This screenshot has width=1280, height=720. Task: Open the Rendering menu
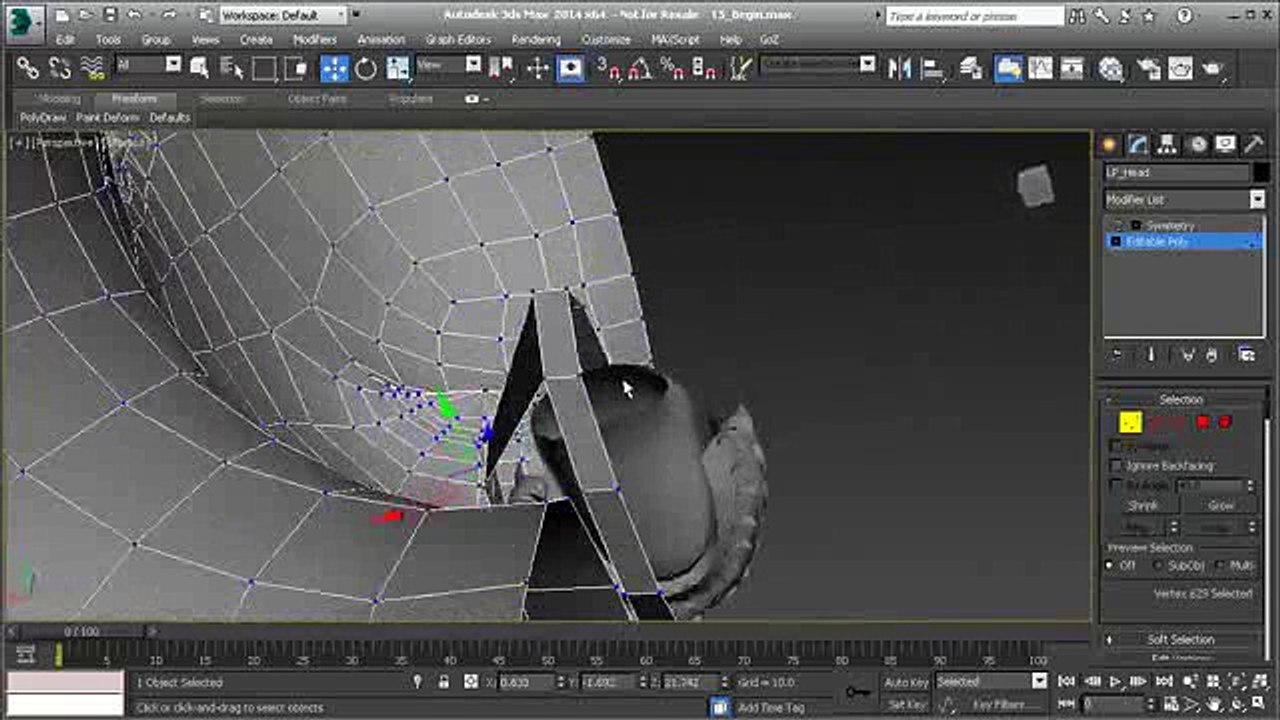[536, 40]
